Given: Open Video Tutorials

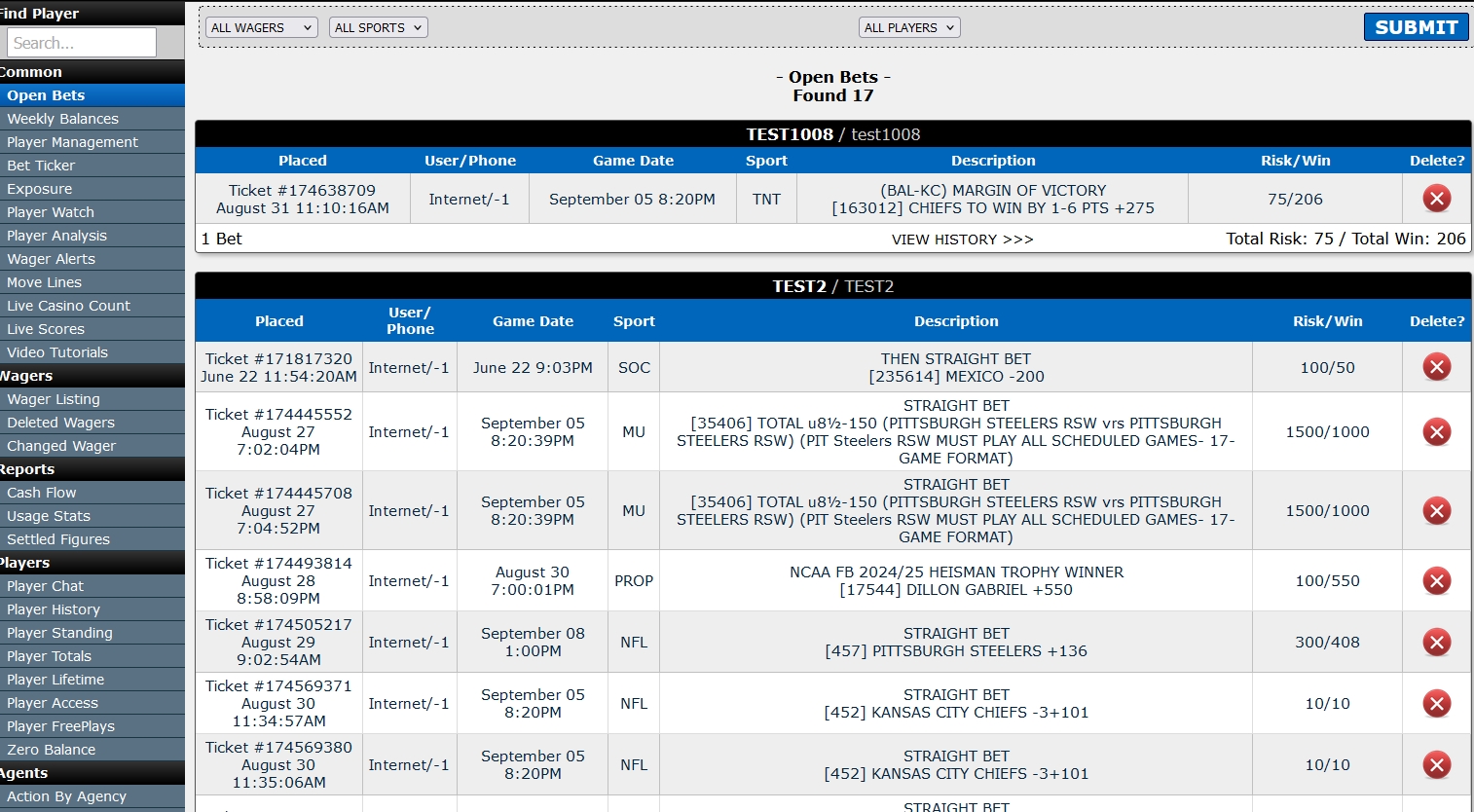Looking at the screenshot, I should coord(92,352).
